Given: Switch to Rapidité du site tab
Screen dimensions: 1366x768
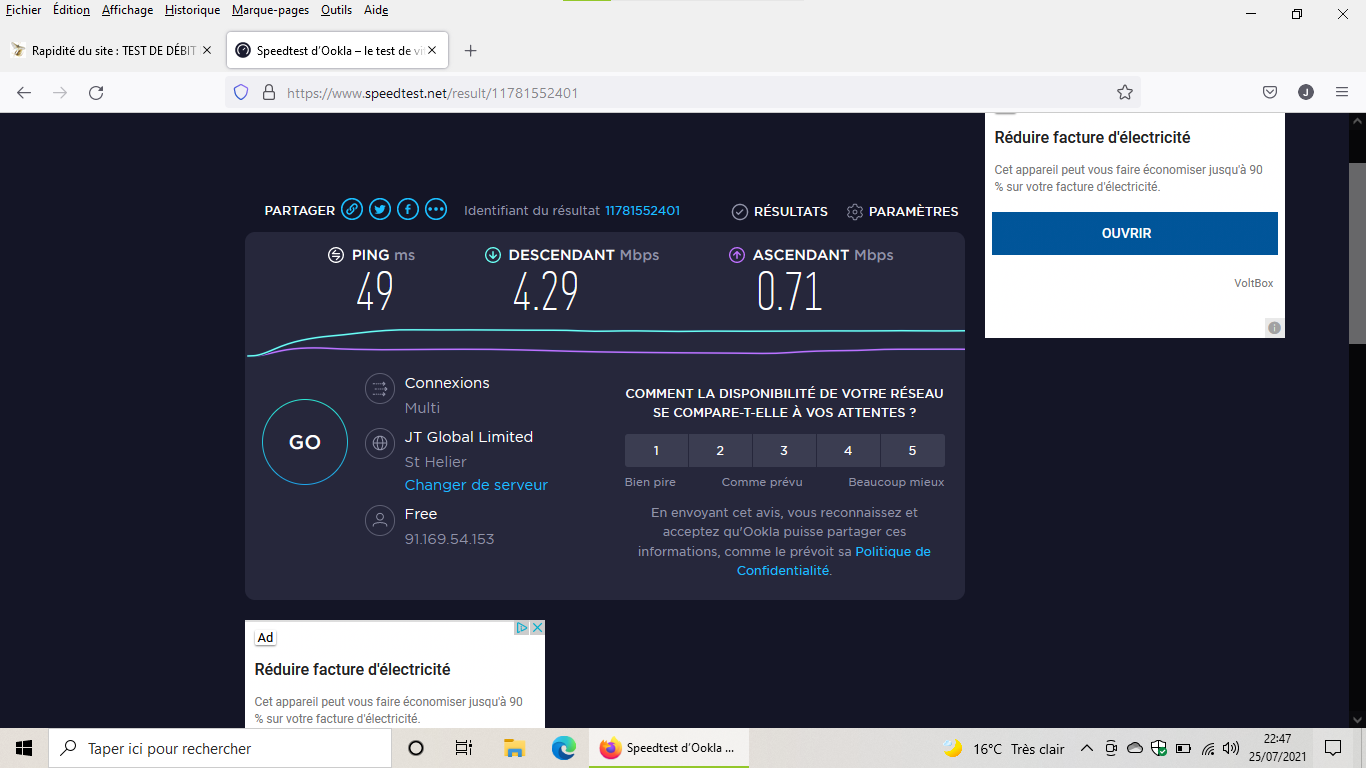Looking at the screenshot, I should pyautogui.click(x=112, y=50).
